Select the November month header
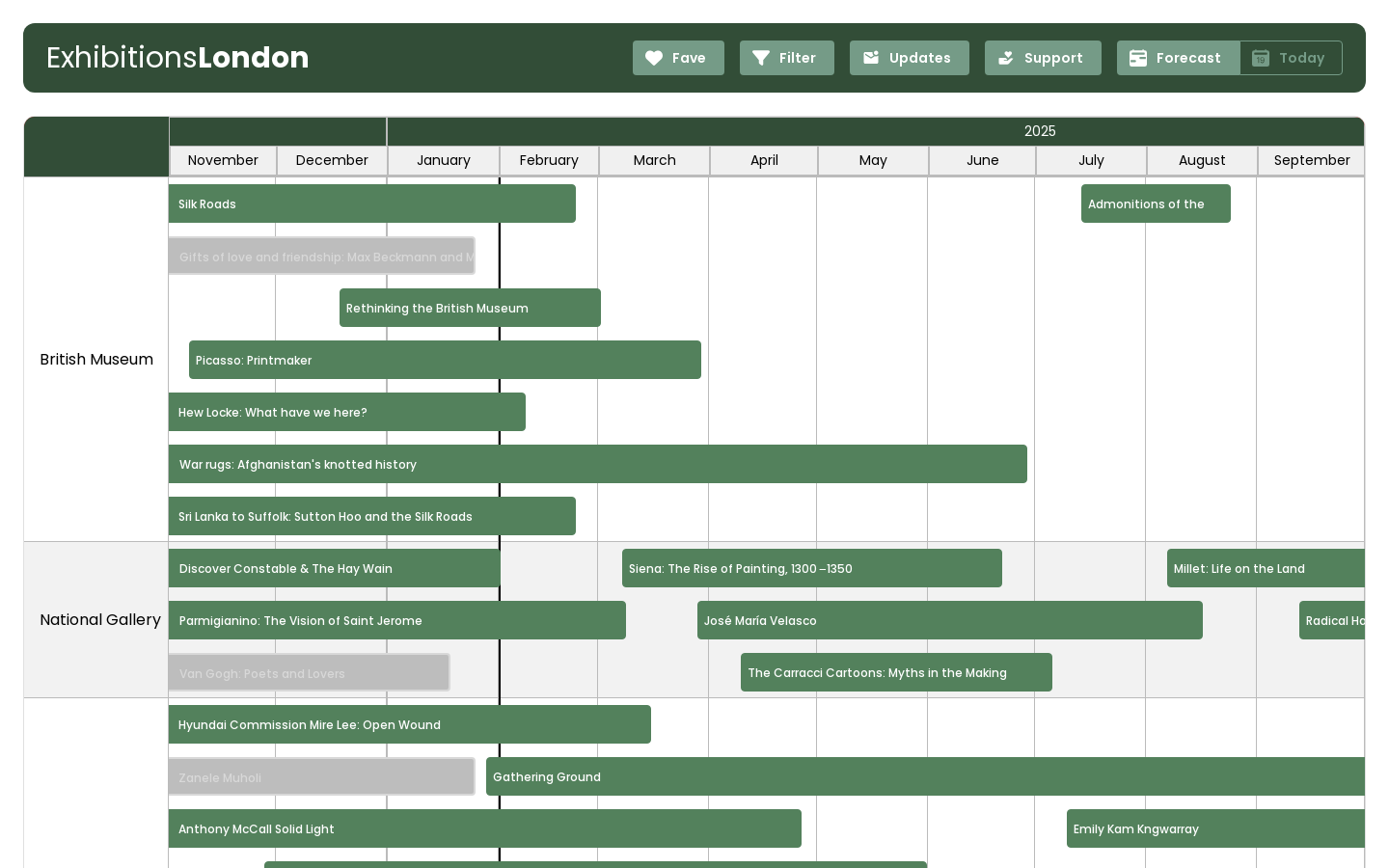Screen dimensions: 1389x868 pyautogui.click(x=223, y=160)
